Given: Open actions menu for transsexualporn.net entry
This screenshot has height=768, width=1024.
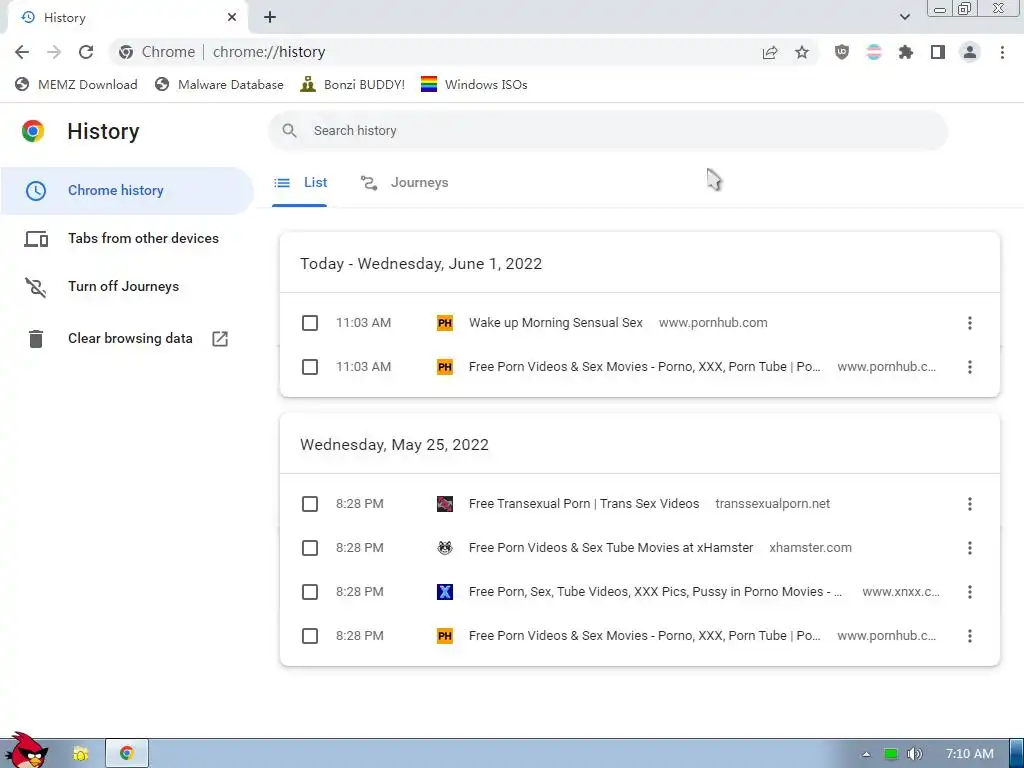Looking at the screenshot, I should coord(970,504).
